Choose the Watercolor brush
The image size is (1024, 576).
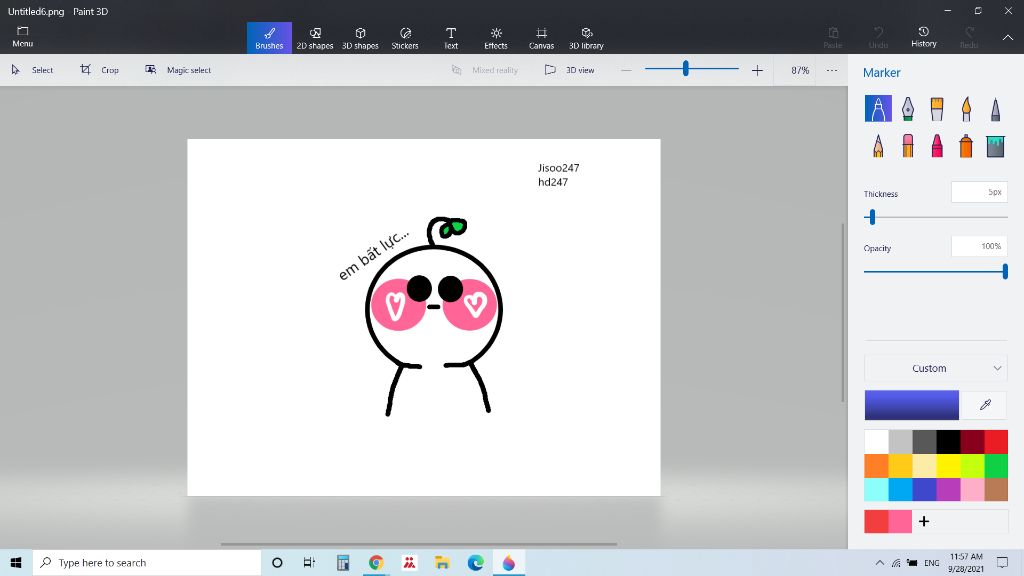pyautogui.click(x=966, y=108)
